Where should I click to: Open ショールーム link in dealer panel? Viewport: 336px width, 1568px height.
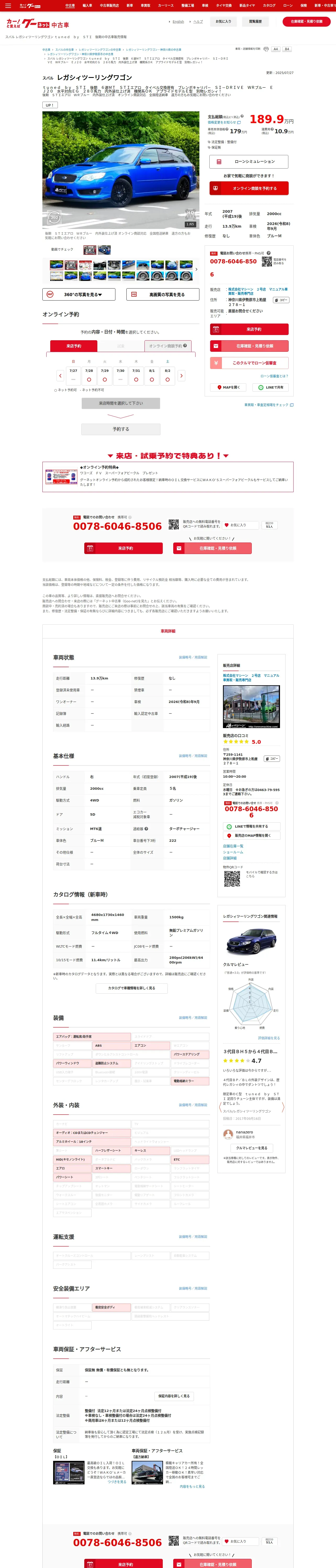point(233,852)
